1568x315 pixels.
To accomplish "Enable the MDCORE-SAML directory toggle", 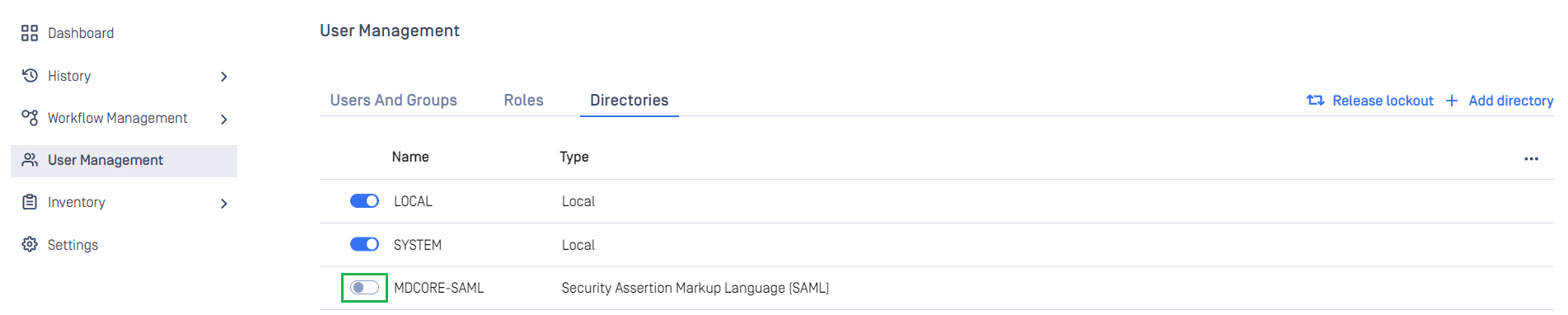I will (x=364, y=287).
